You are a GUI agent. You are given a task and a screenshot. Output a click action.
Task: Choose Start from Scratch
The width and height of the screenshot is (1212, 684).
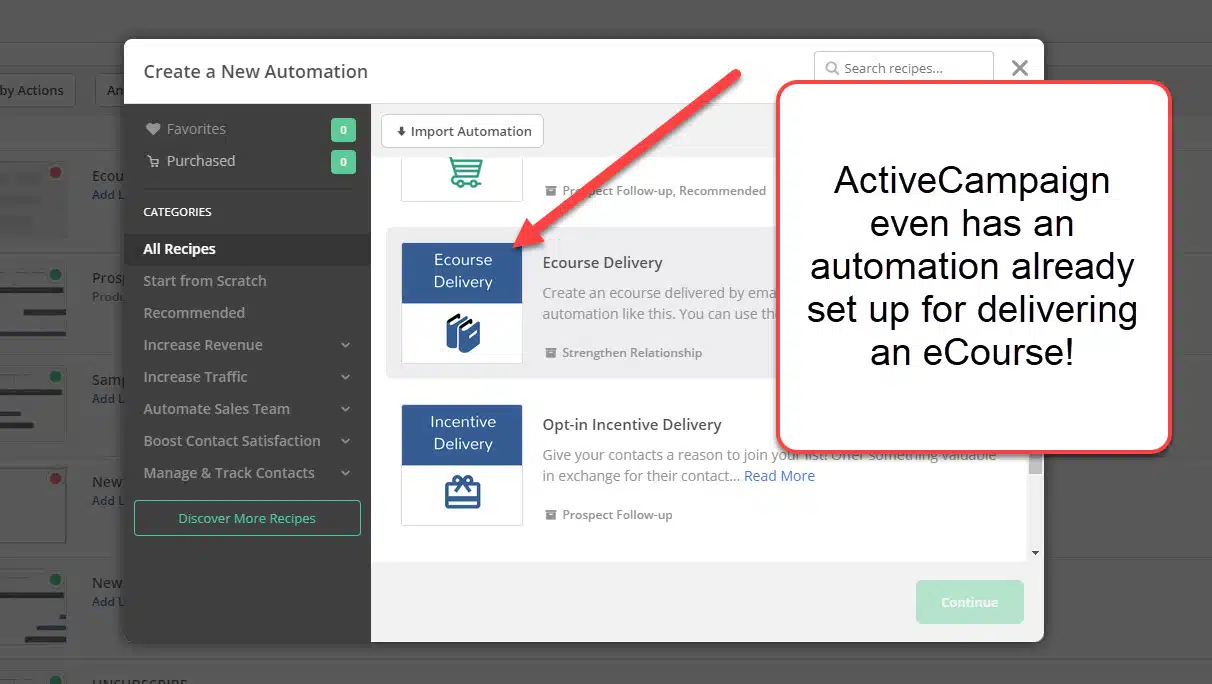coord(205,281)
